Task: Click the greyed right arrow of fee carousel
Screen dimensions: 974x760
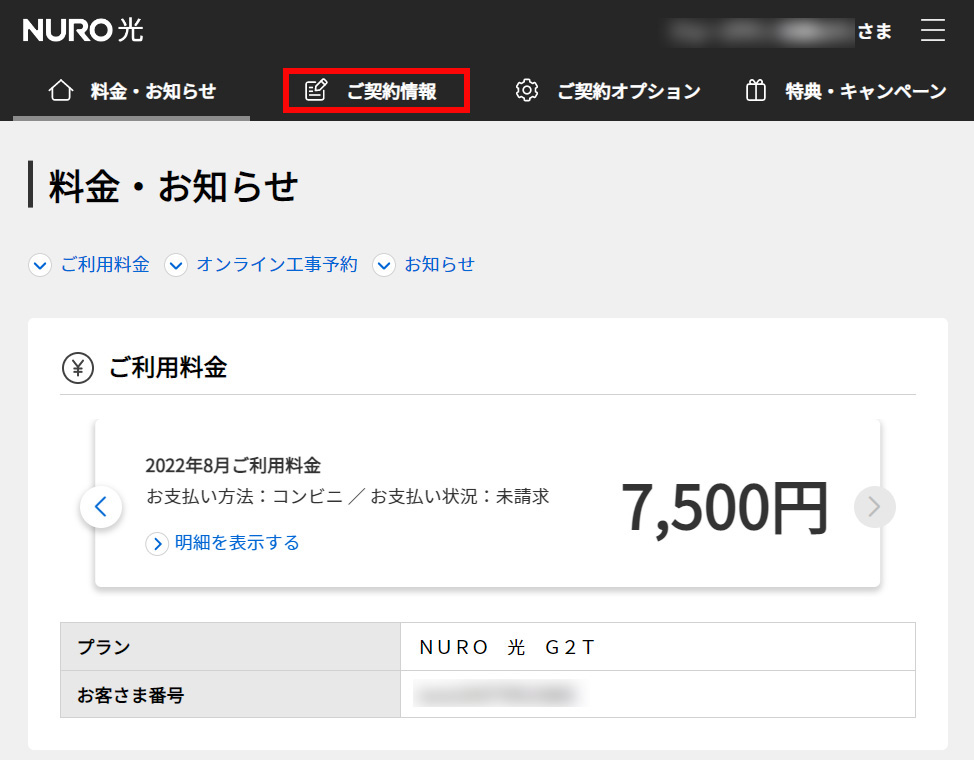Action: pyautogui.click(x=875, y=507)
